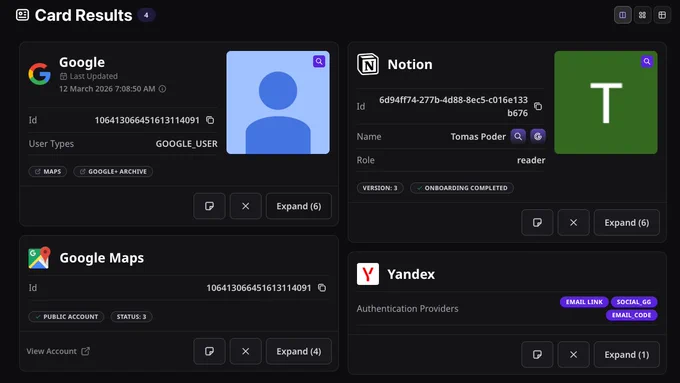Switch to the two-column layout view icon
Screen dimensions: 680x383
(x=622, y=15)
